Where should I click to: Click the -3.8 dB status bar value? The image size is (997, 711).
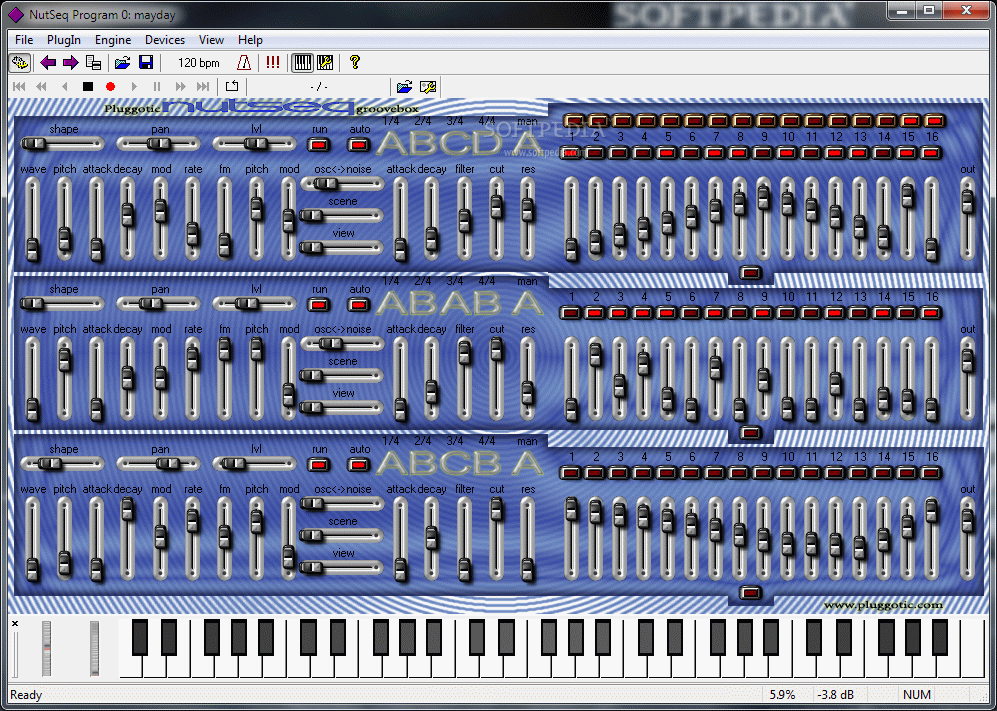tap(835, 694)
